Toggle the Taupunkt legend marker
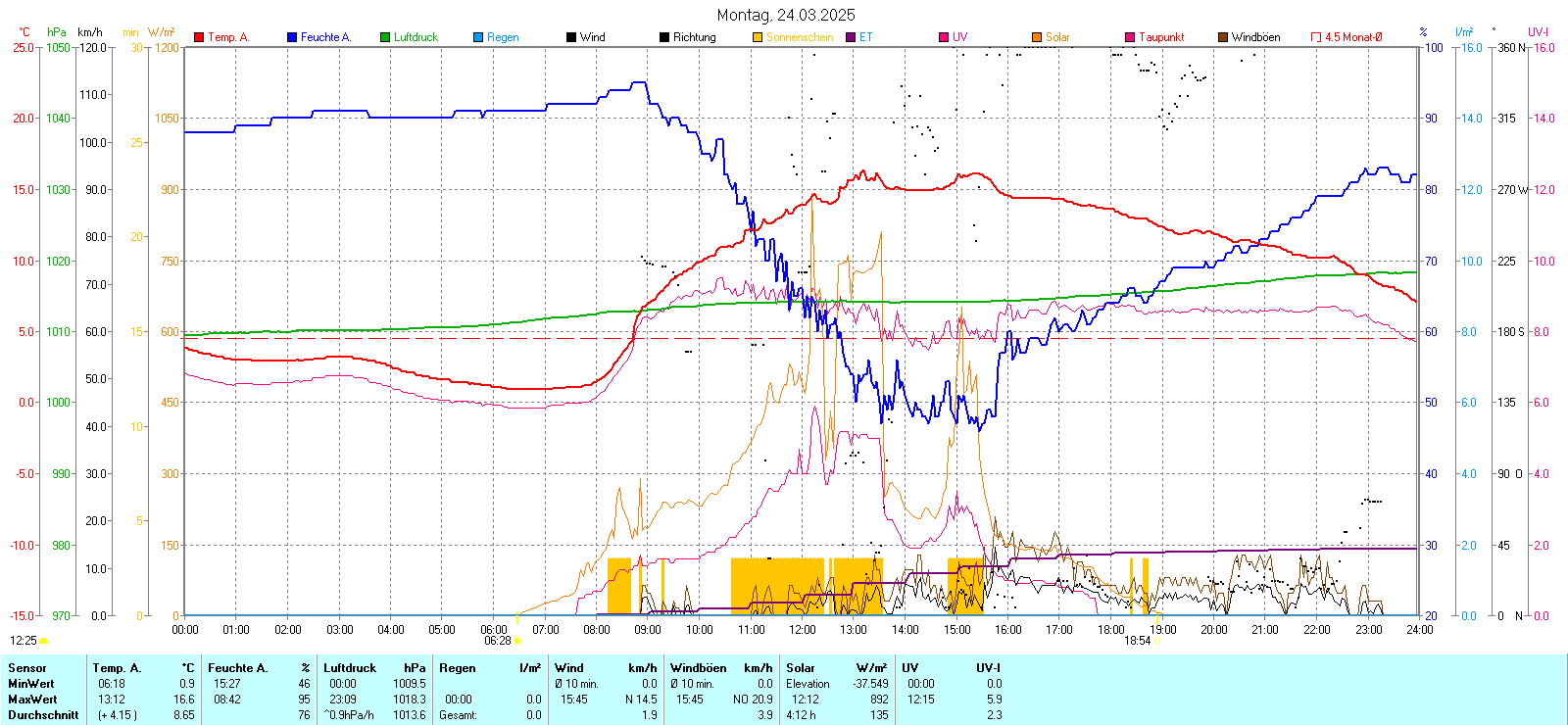 click(1130, 37)
